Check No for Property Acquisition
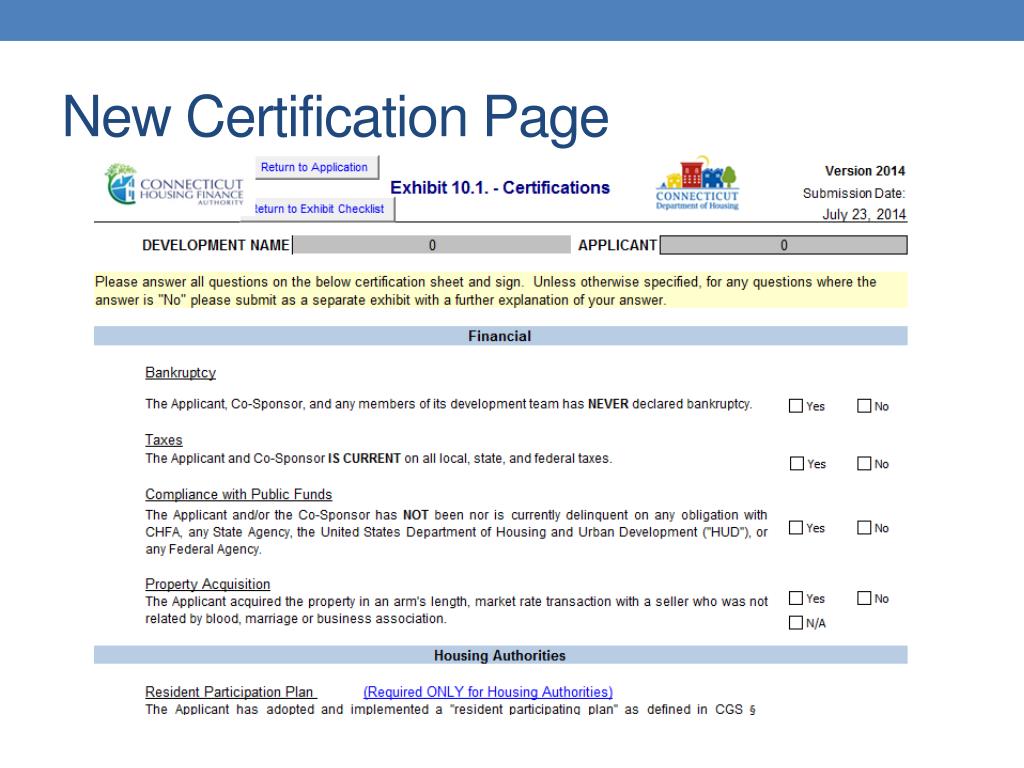 click(x=864, y=598)
